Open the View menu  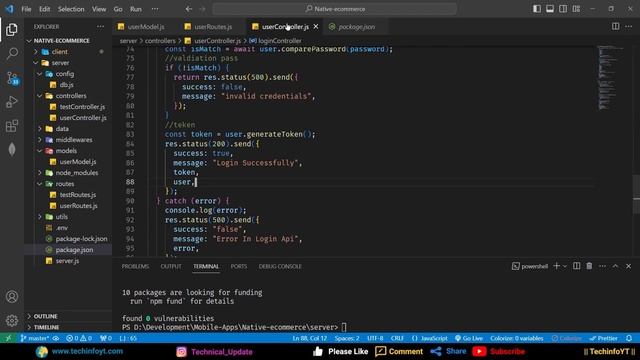point(99,9)
